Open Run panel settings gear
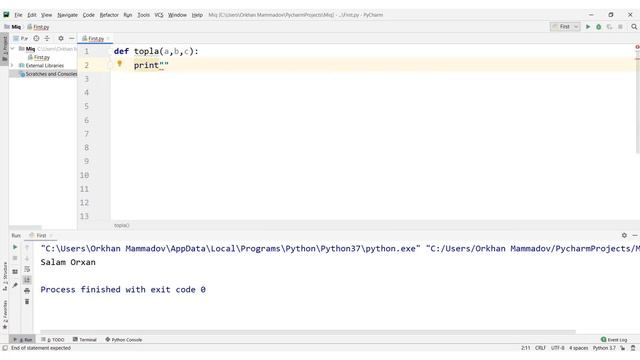Image resolution: width=640 pixels, height=360 pixels. [624, 236]
